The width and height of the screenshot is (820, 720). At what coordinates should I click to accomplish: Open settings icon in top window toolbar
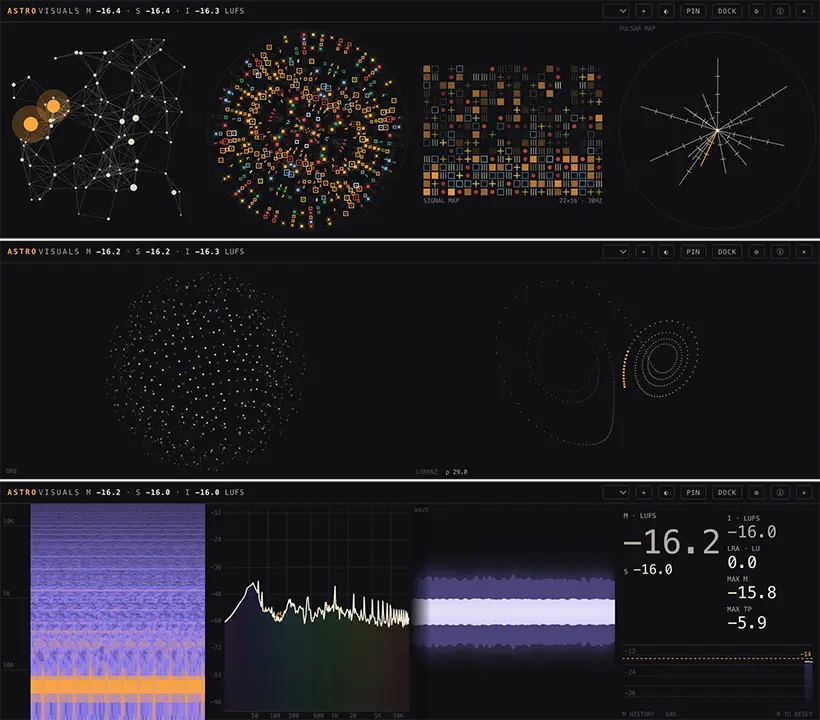756,11
